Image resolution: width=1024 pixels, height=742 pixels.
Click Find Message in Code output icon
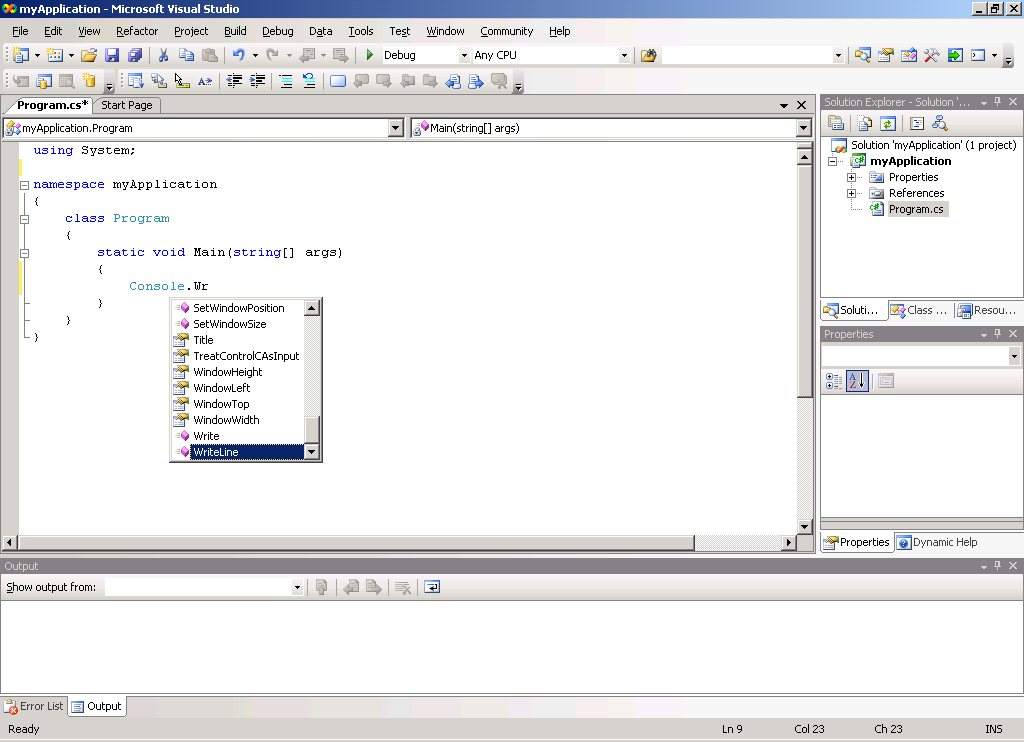321,587
